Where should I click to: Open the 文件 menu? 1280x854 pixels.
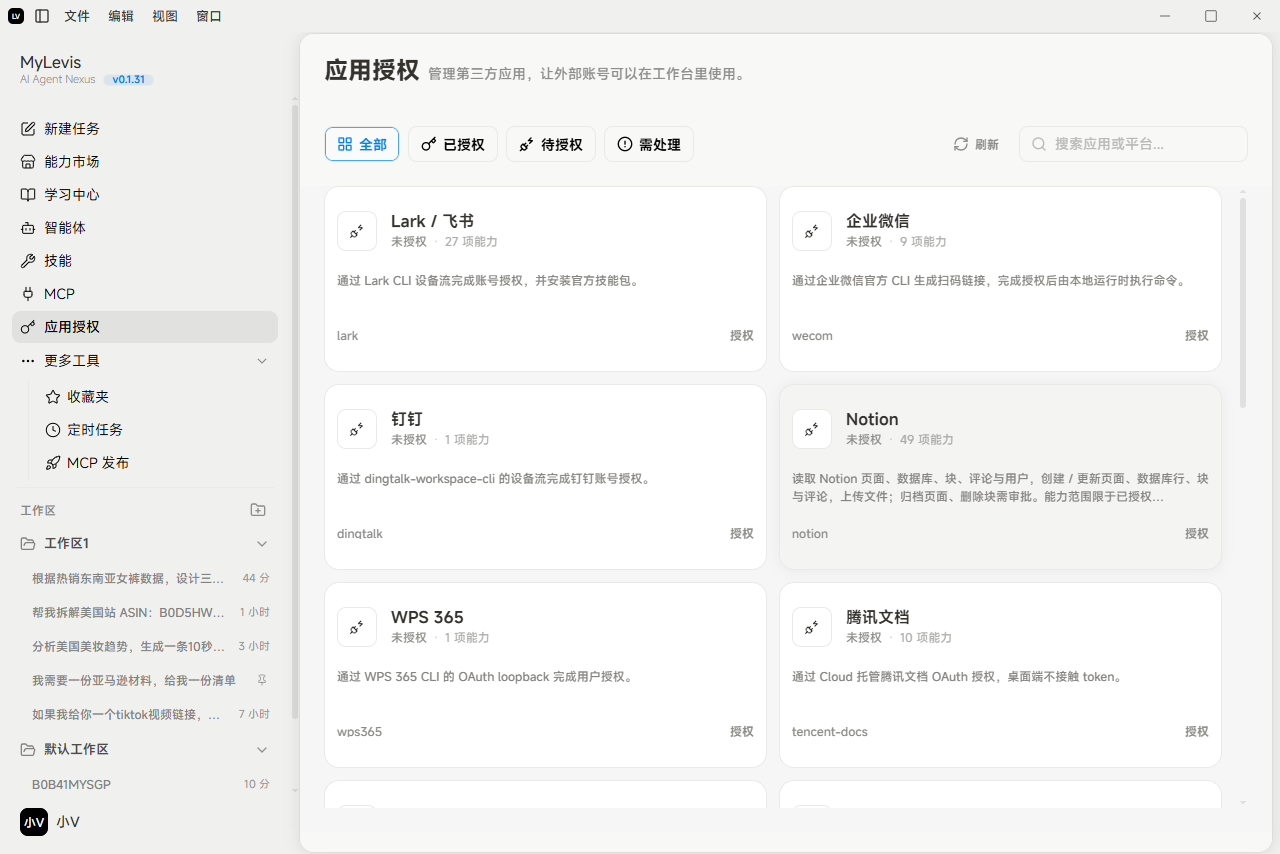(x=77, y=16)
